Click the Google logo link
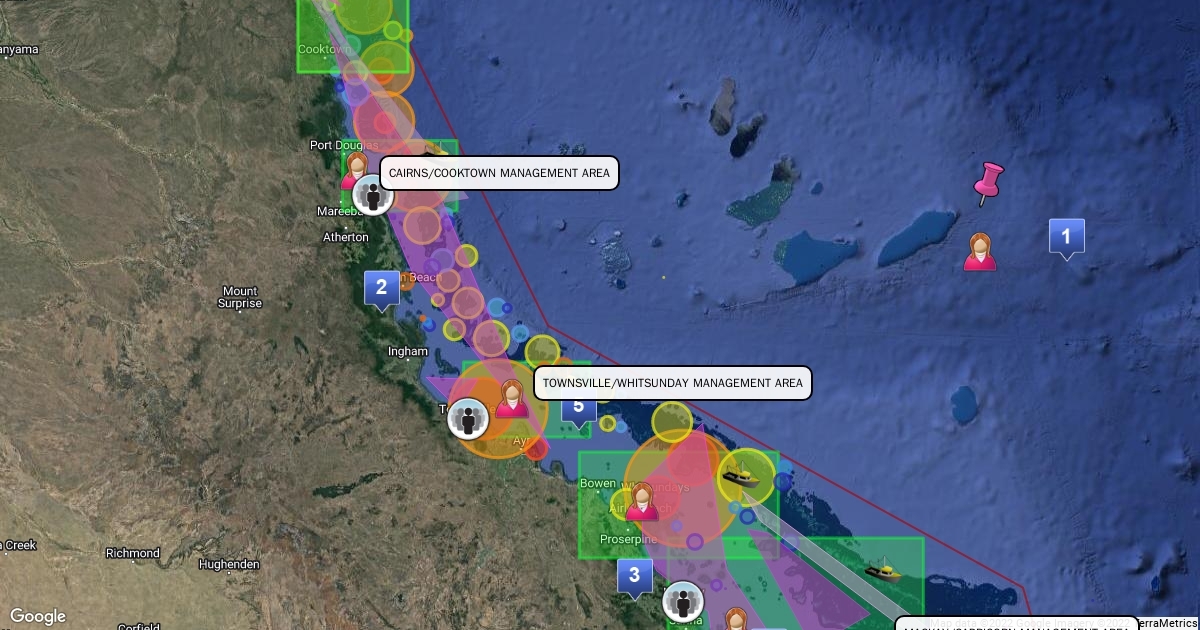Viewport: 1200px width, 630px height. tap(37, 616)
